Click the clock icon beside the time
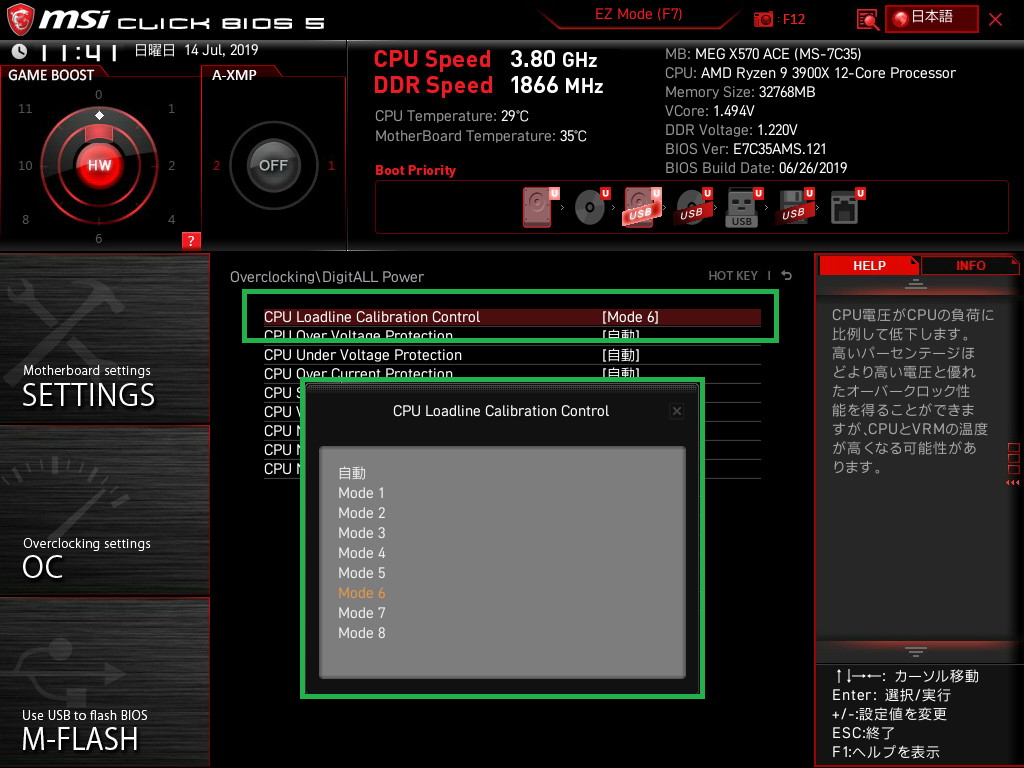The height and width of the screenshot is (768, 1024). 20,51
